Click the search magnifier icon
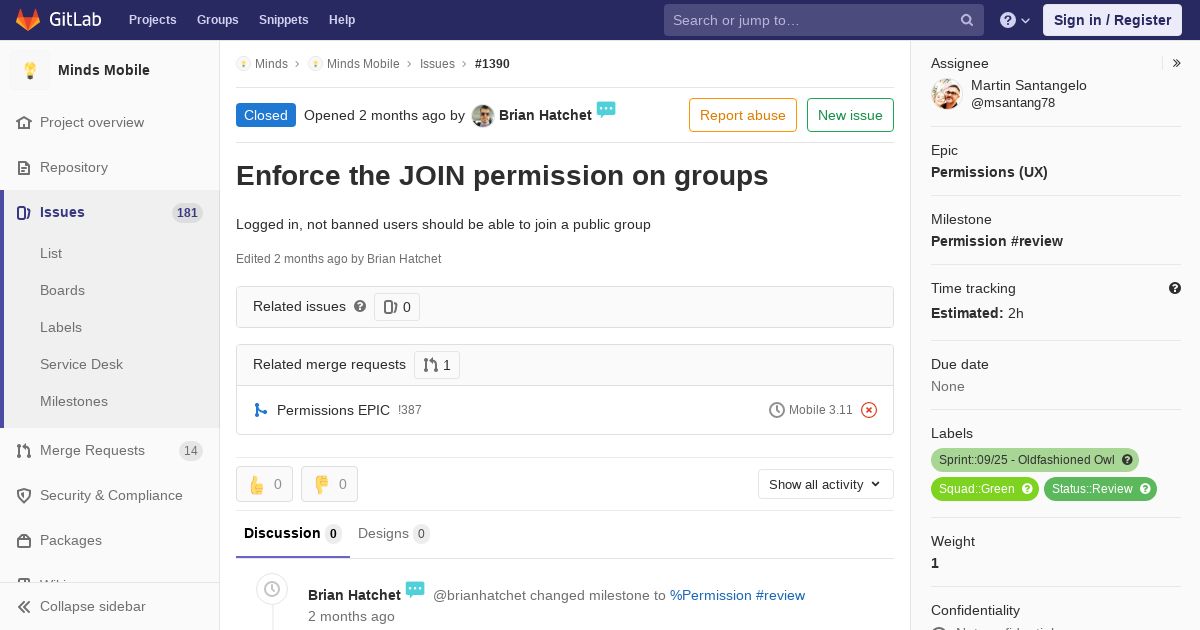The image size is (1200, 630). [967, 20]
